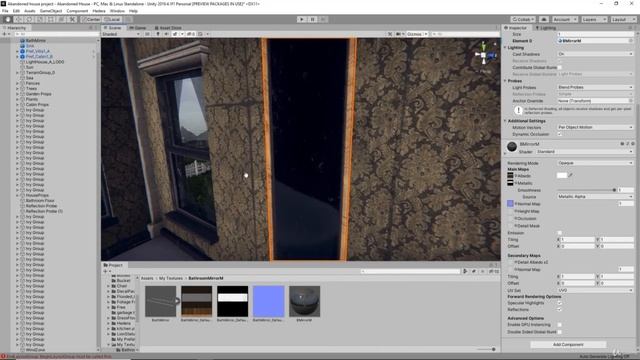640x360 pixels.
Task: Toggle 2D view mode button
Action: tap(147, 34)
